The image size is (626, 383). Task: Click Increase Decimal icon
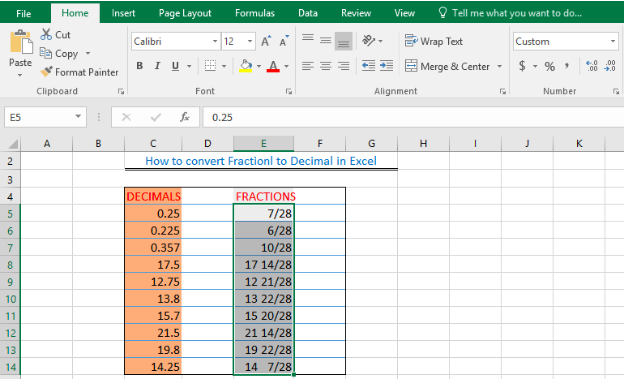click(591, 66)
